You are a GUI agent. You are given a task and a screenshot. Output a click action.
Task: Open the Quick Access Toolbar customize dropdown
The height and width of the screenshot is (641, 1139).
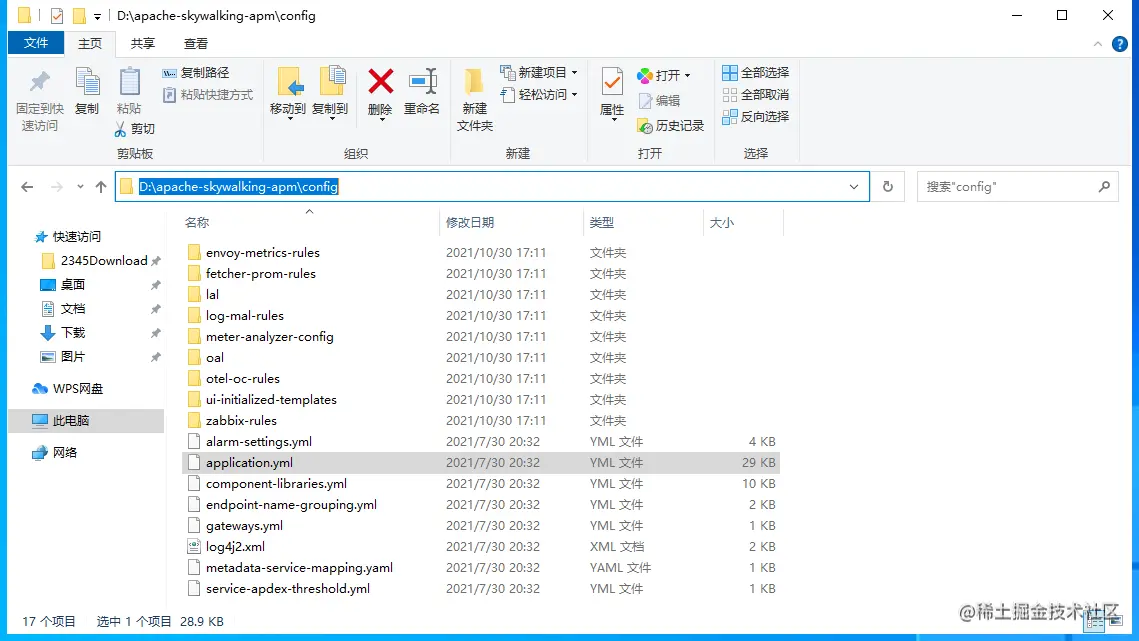coord(97,16)
